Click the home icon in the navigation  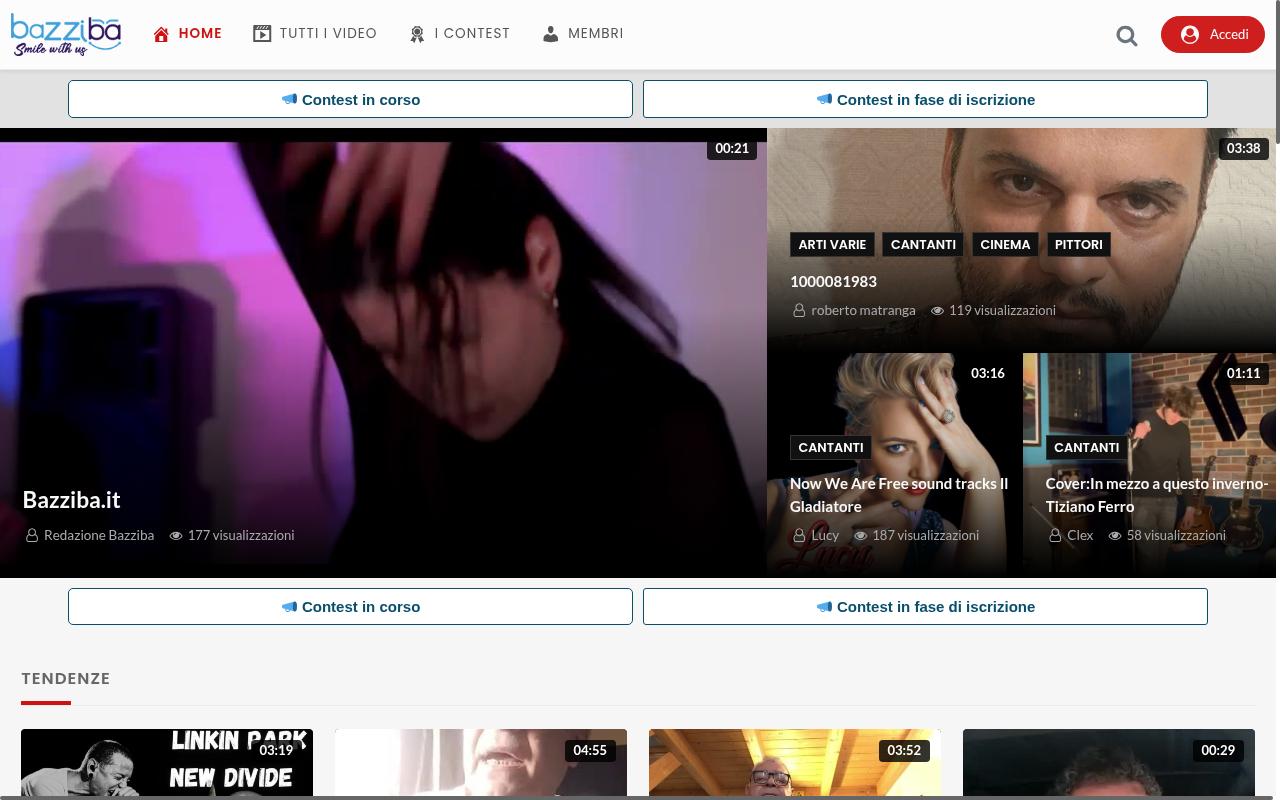162,34
